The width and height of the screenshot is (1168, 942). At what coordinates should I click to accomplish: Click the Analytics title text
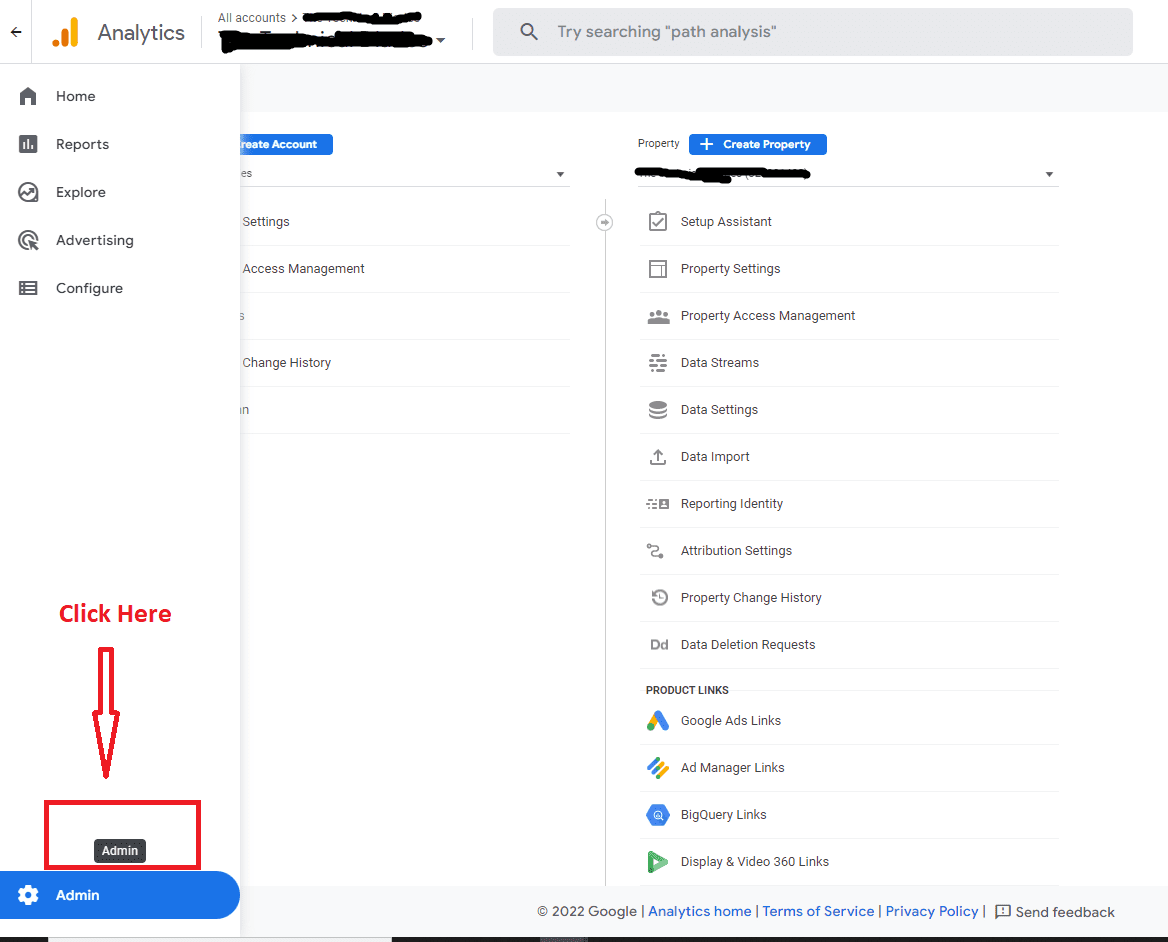pyautogui.click(x=141, y=33)
